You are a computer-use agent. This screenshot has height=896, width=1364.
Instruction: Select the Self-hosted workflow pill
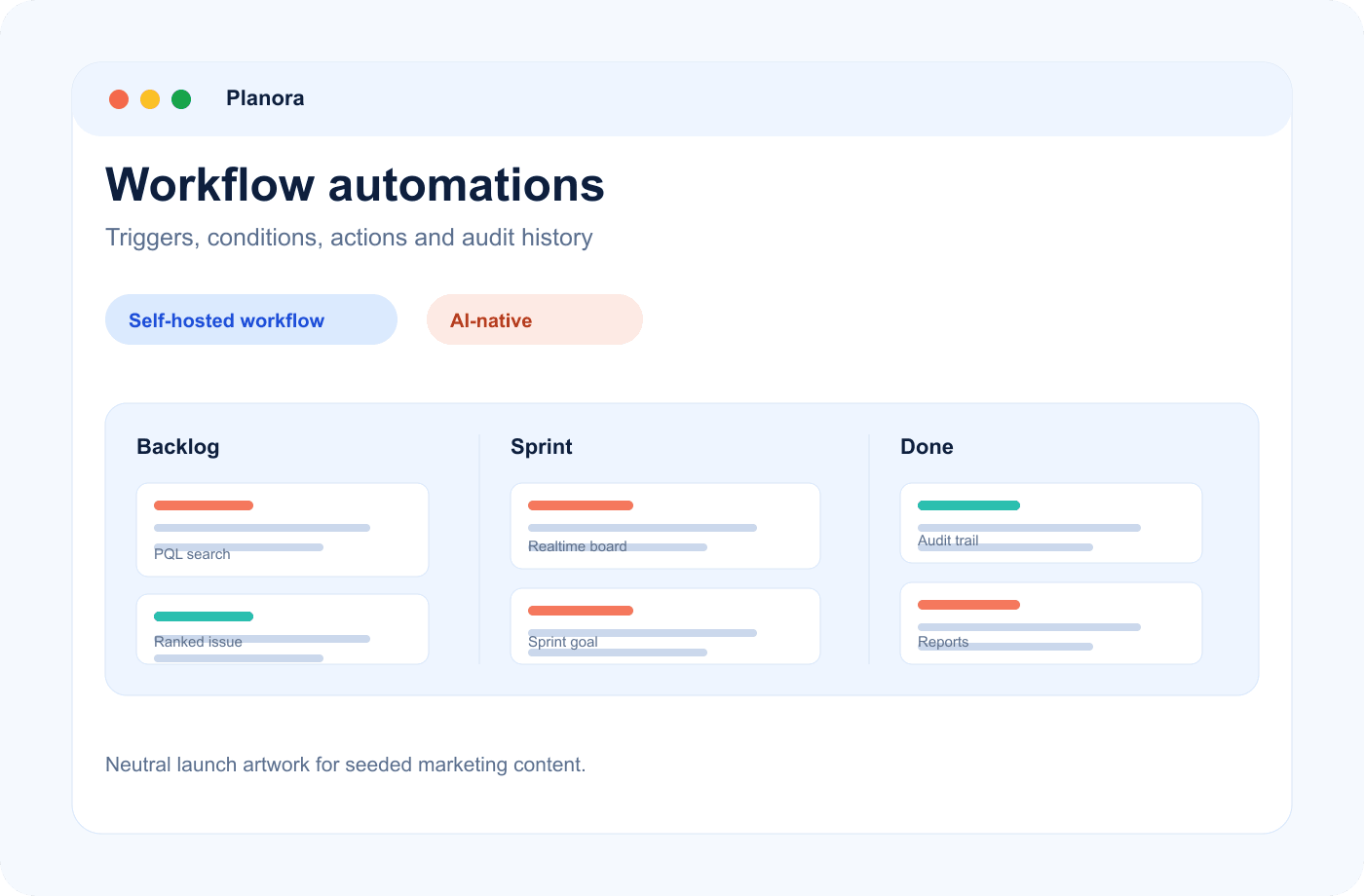point(251,319)
